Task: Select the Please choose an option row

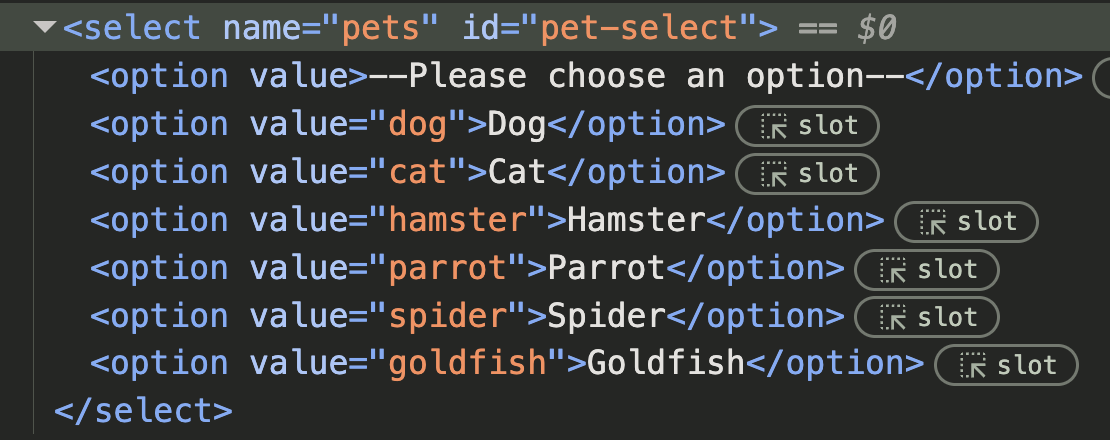Action: (x=586, y=77)
